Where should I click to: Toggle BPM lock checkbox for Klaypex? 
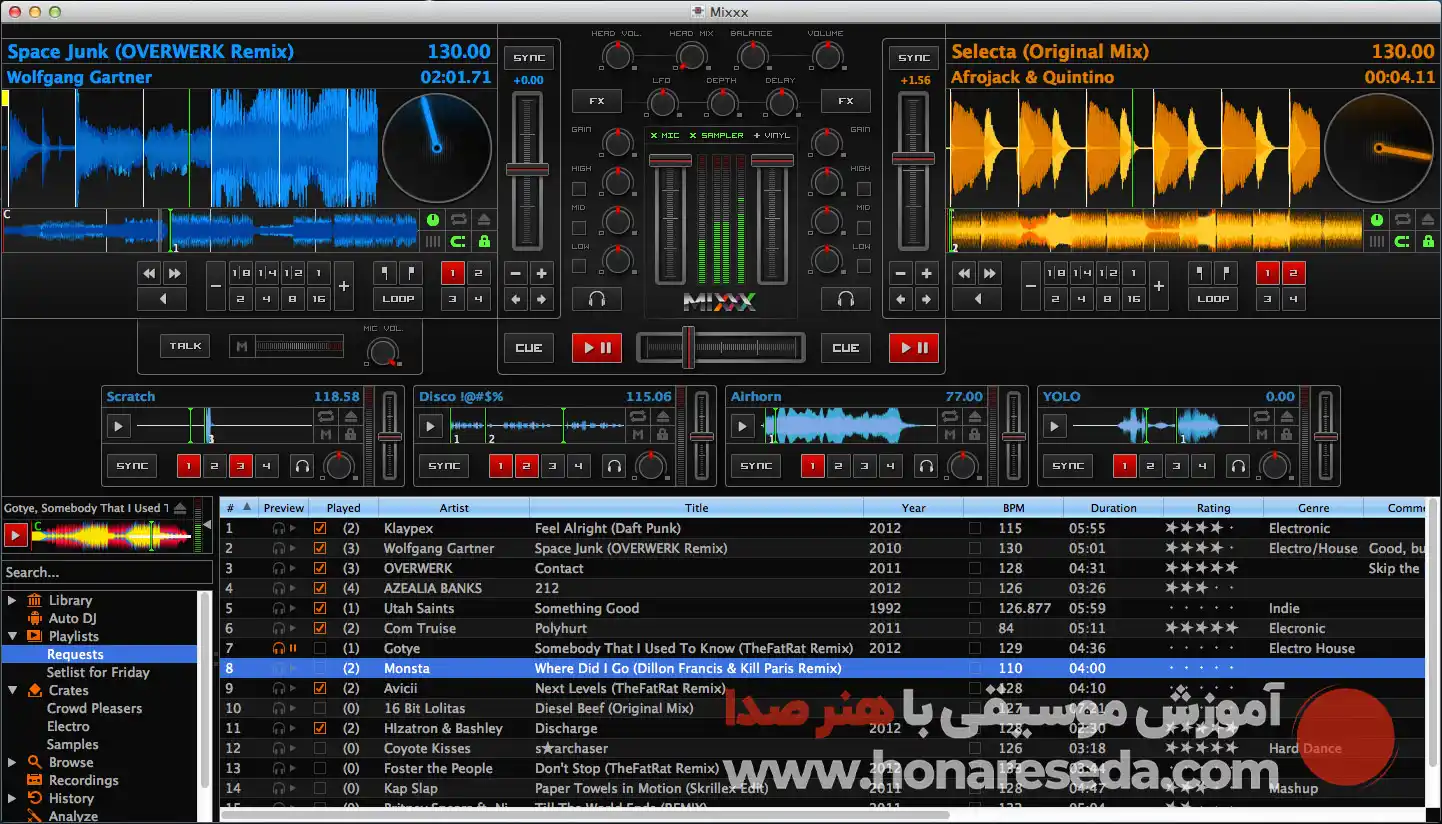[975, 528]
